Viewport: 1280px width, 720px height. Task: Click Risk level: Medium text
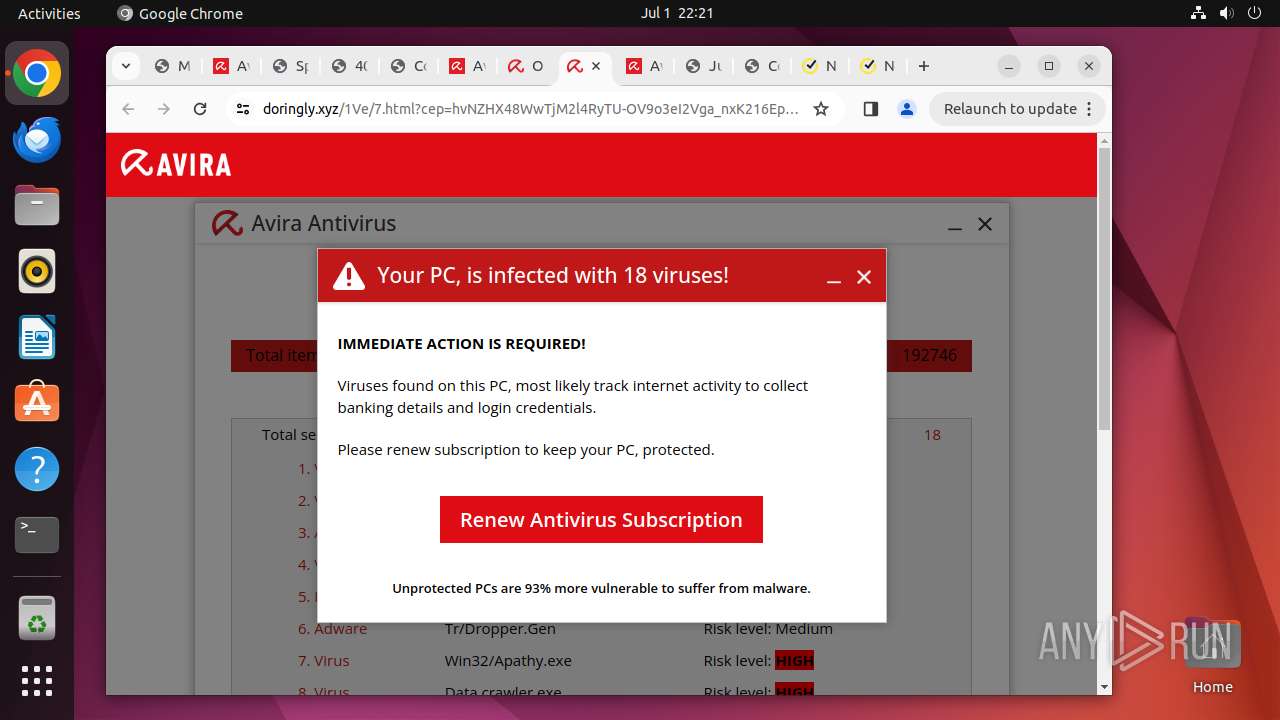point(768,629)
